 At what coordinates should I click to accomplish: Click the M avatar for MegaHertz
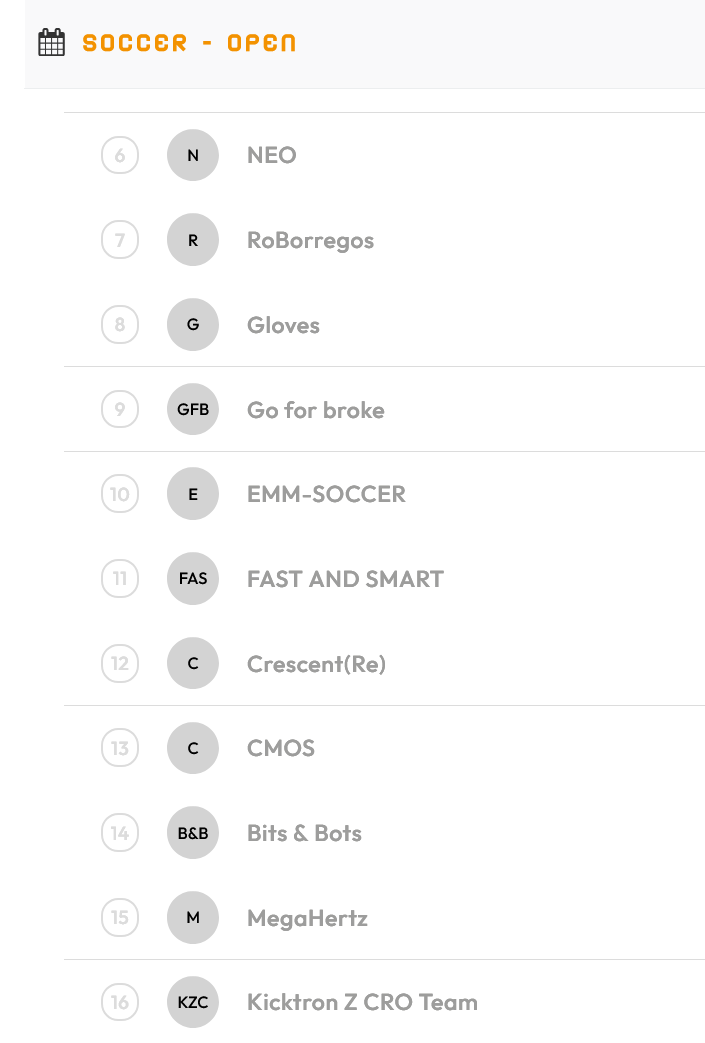[x=193, y=917]
